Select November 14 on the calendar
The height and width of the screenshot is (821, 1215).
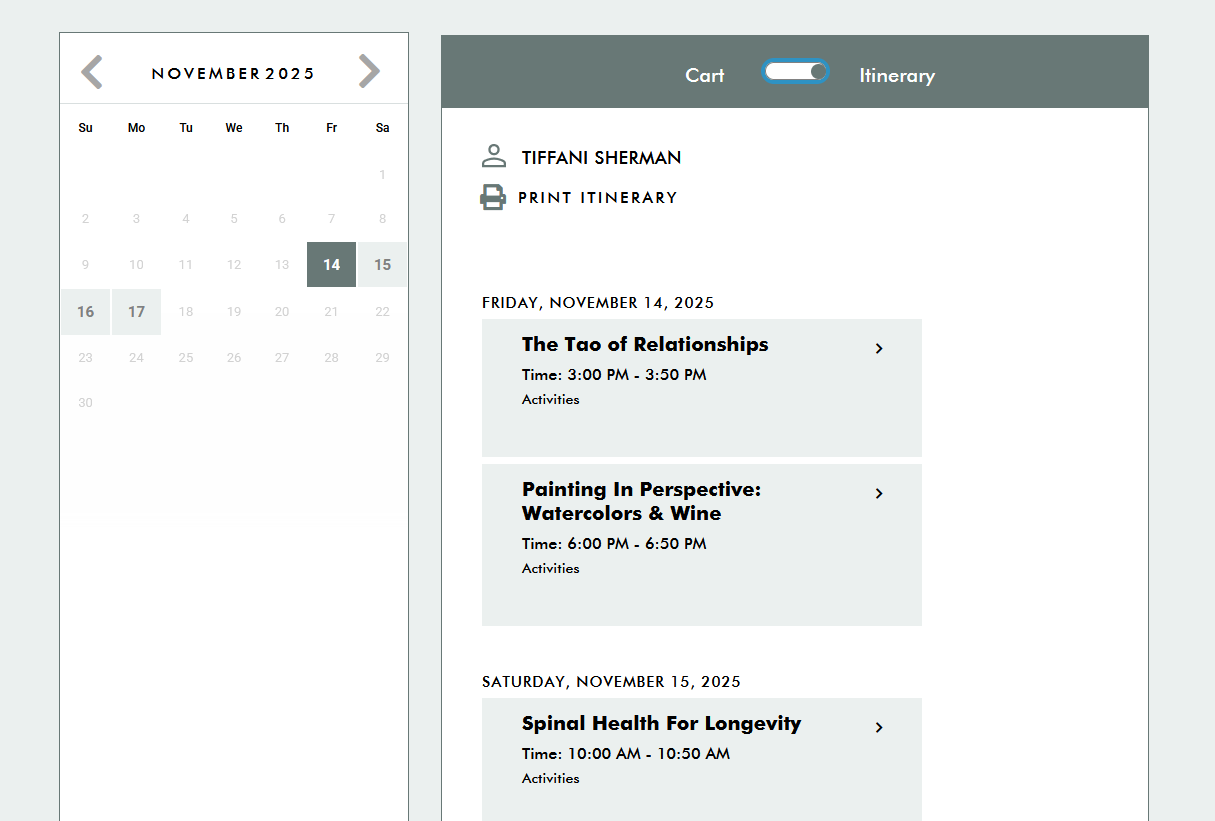pos(331,264)
